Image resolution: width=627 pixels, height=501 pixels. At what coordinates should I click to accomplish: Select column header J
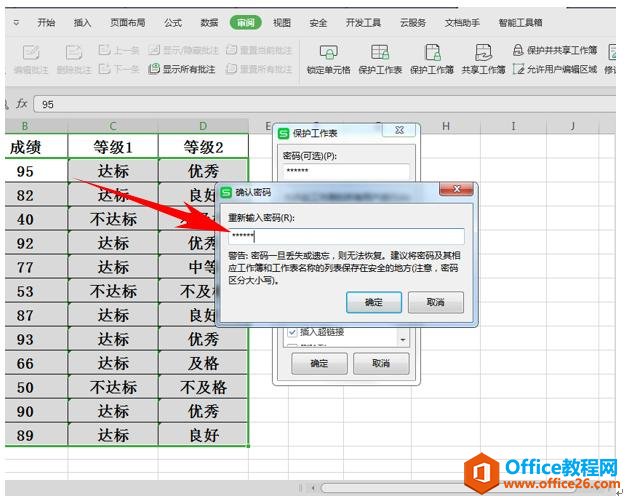(x=573, y=126)
